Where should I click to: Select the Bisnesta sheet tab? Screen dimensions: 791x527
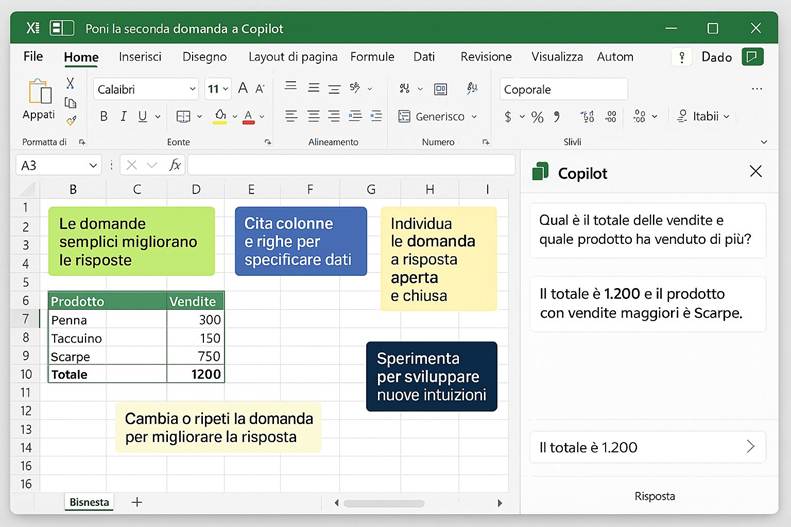[89, 502]
